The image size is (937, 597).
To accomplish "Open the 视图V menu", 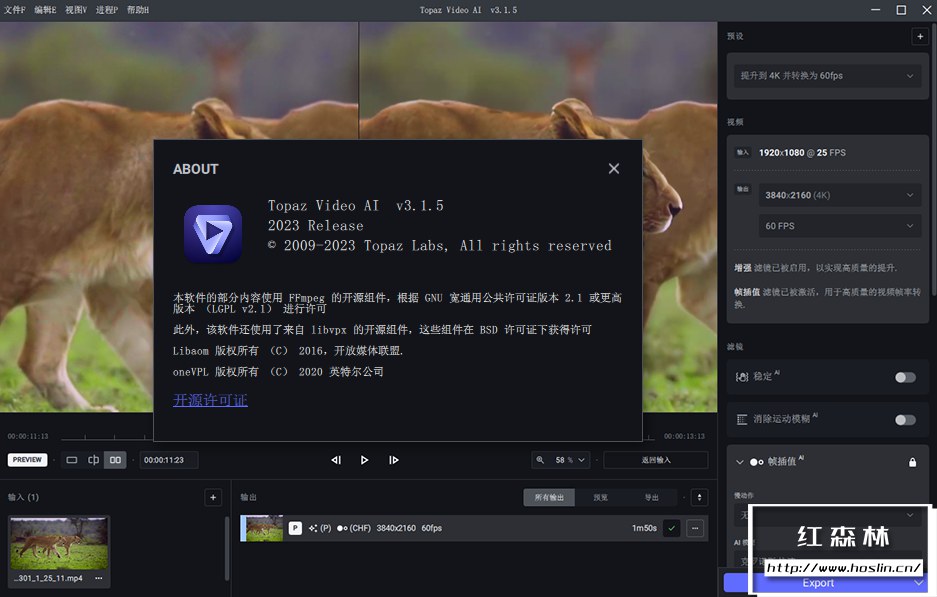I will [76, 10].
